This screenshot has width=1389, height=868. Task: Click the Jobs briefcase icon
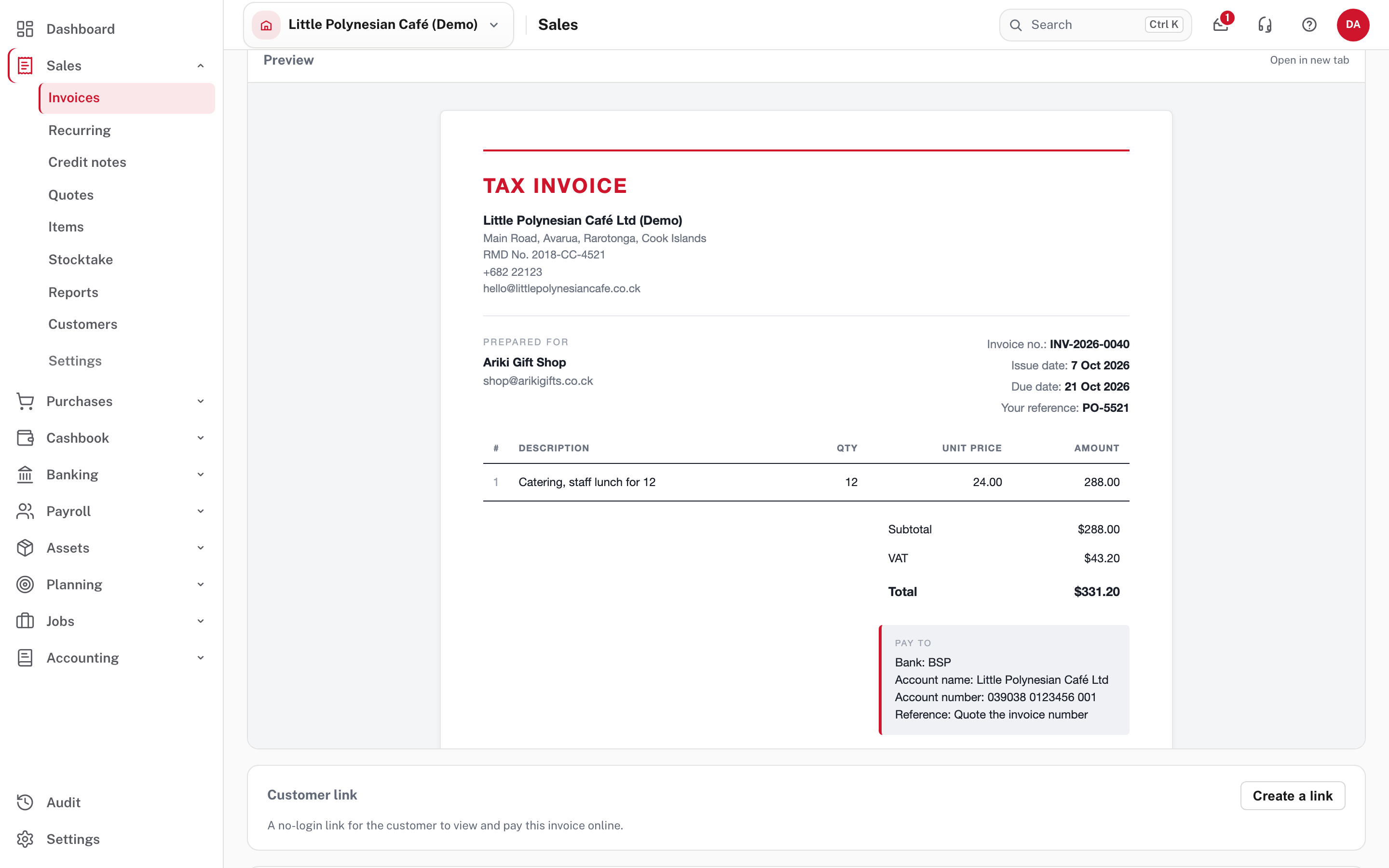pyautogui.click(x=25, y=621)
